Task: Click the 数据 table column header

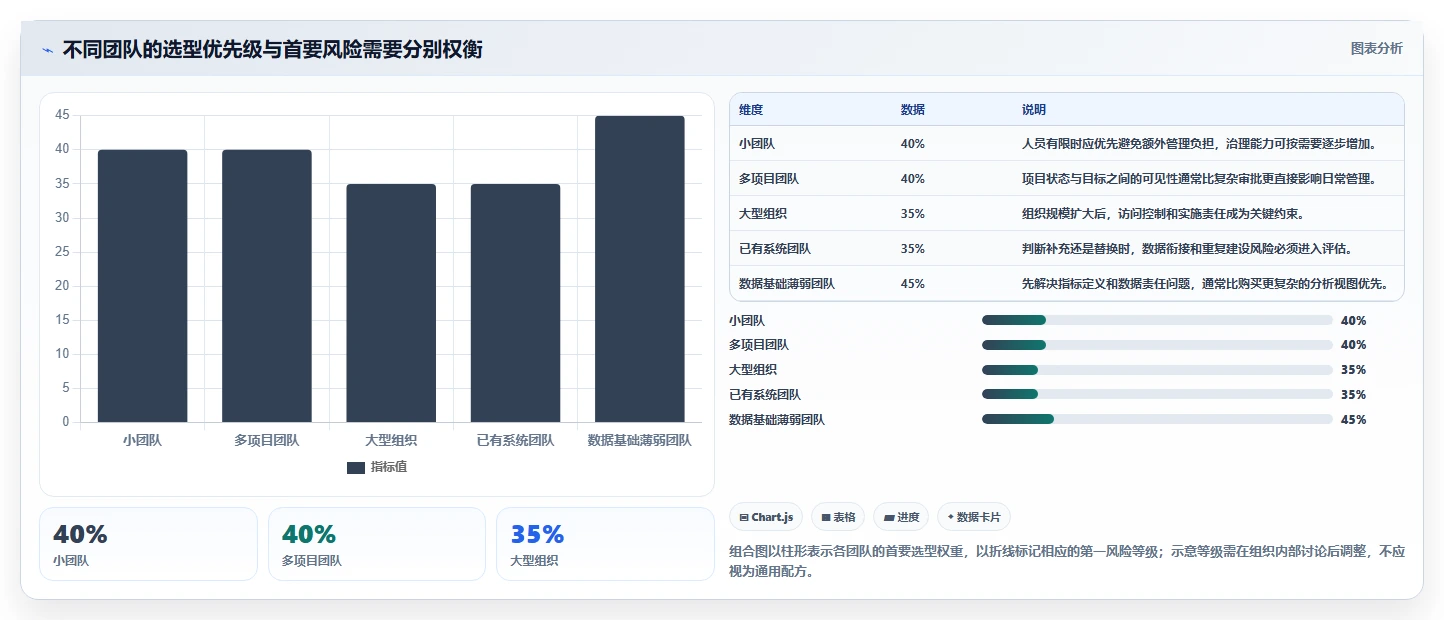Action: point(913,110)
